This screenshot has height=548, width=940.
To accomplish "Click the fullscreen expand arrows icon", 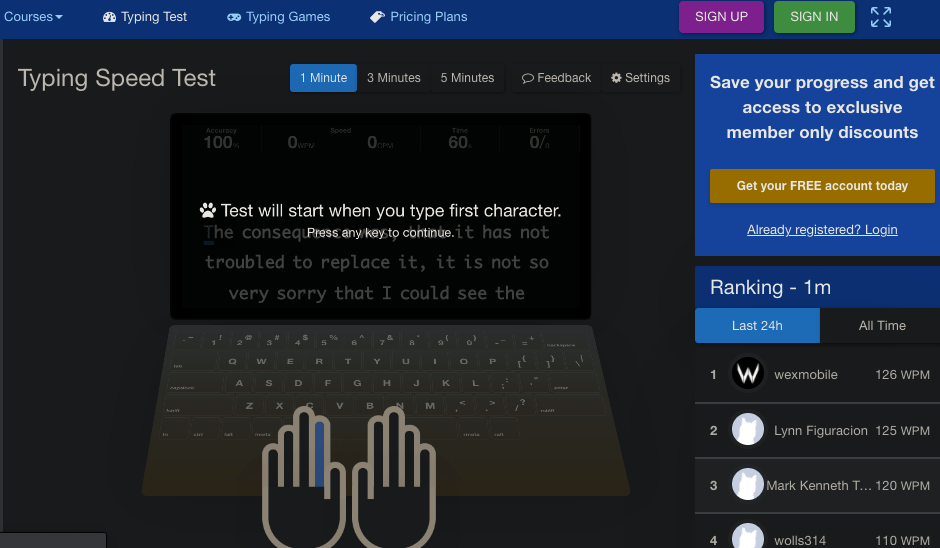I will [881, 17].
